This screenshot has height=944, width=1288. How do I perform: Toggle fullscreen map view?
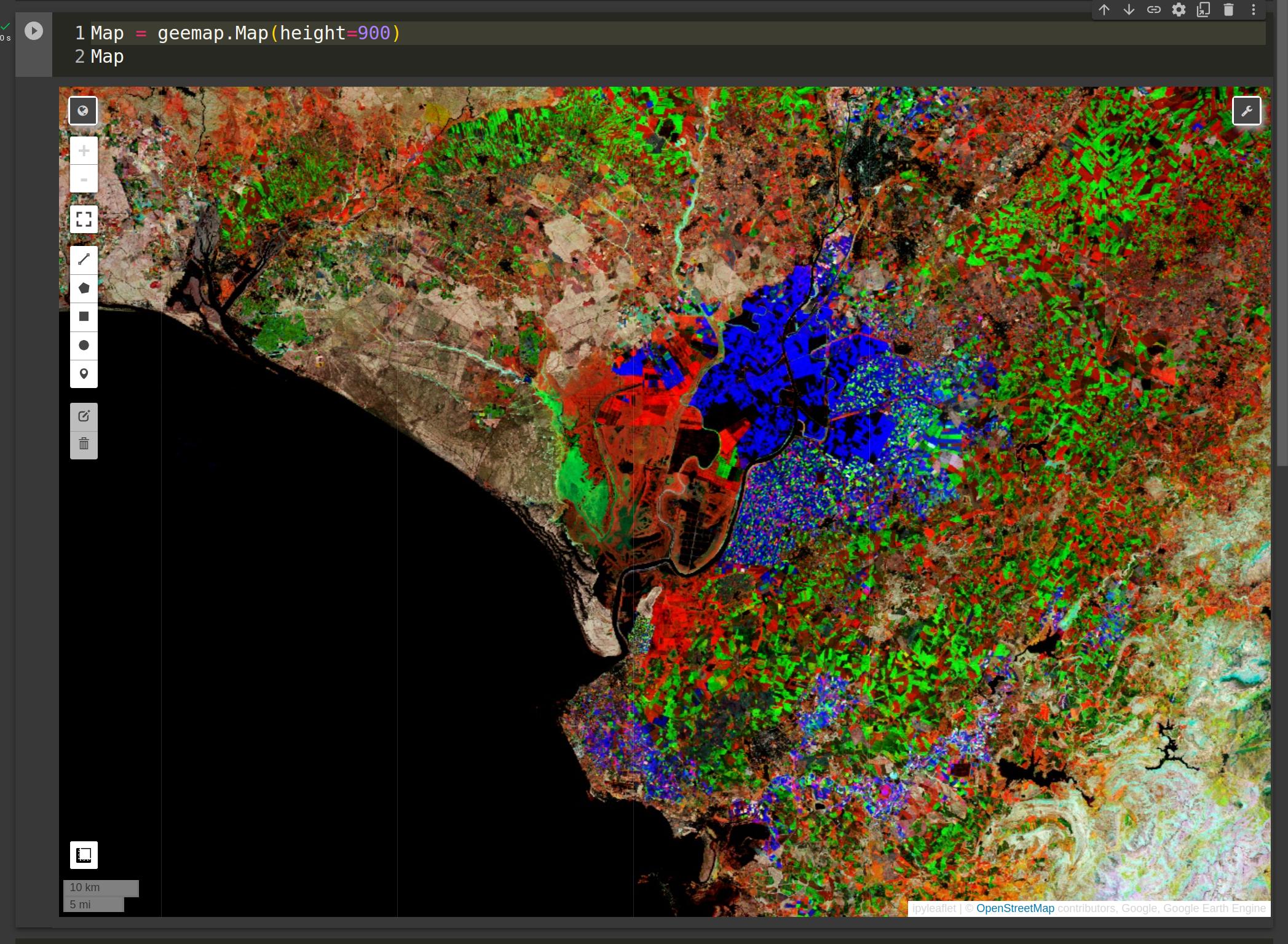coord(84,219)
